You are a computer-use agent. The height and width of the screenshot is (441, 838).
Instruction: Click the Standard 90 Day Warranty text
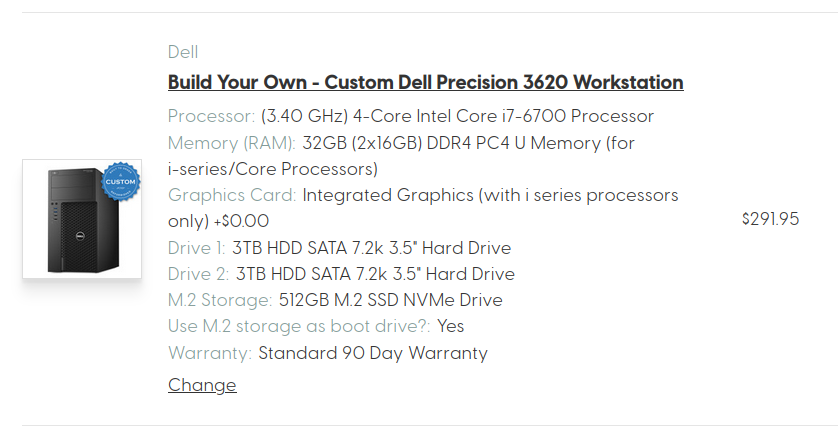[x=373, y=353]
